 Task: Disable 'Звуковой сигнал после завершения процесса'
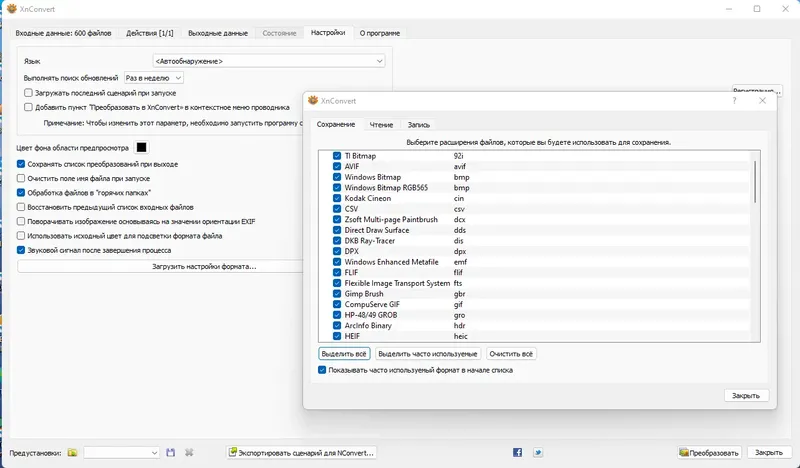(x=21, y=250)
